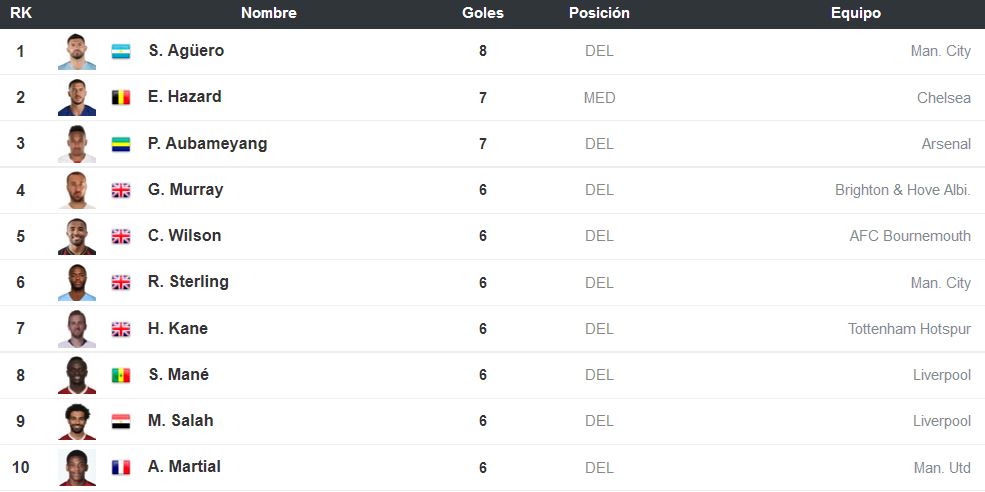Open R. Sterling's player headshot
The height and width of the screenshot is (492, 985).
pos(77,283)
